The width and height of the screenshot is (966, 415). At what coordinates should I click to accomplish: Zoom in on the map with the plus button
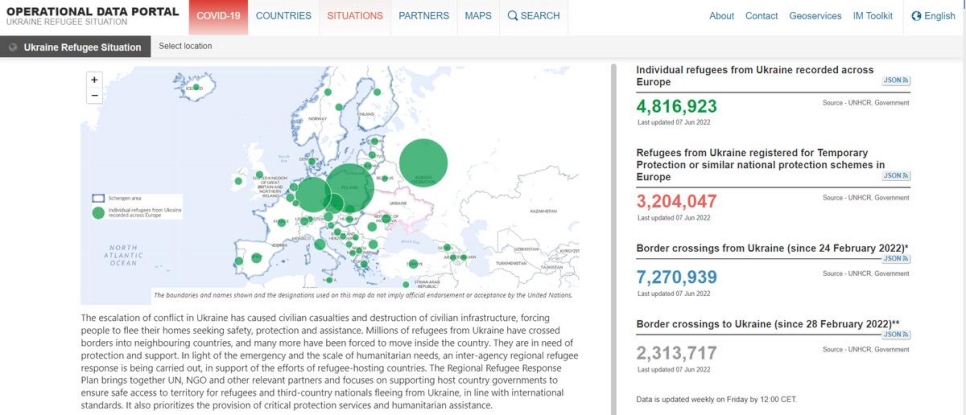(95, 79)
